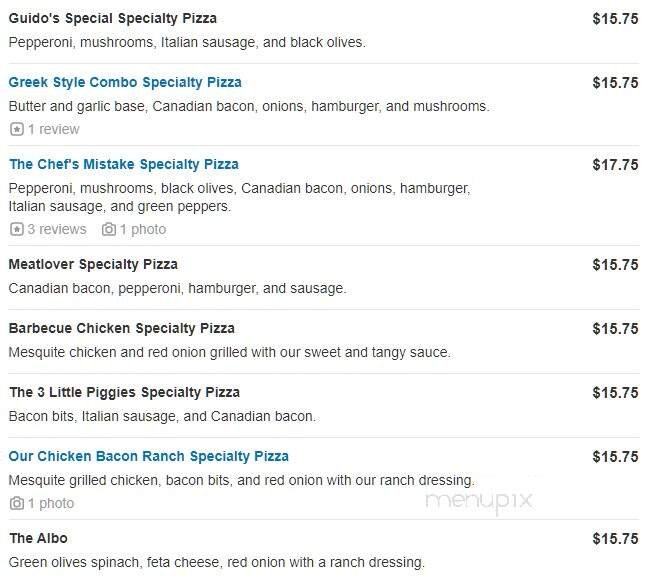Click star icon beside 3 reviews
Screen dimensions: 658x583
[16, 229]
